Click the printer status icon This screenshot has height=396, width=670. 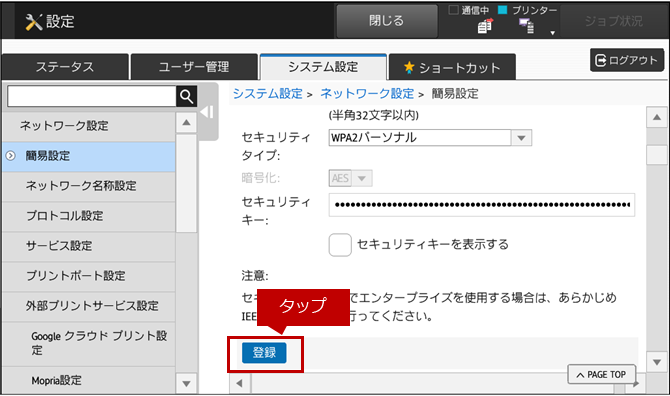pyautogui.click(x=526, y=26)
